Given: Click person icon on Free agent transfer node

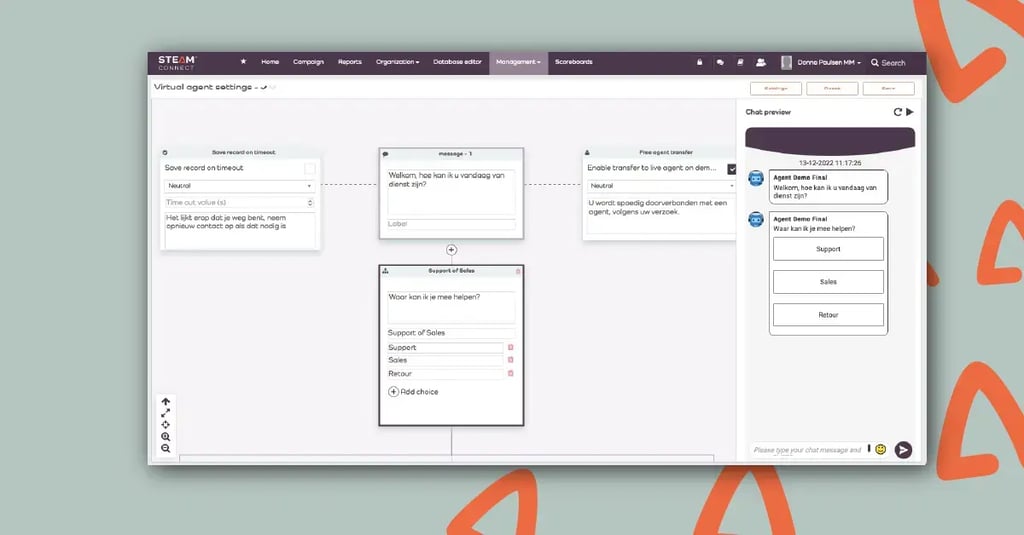Looking at the screenshot, I should pos(587,152).
